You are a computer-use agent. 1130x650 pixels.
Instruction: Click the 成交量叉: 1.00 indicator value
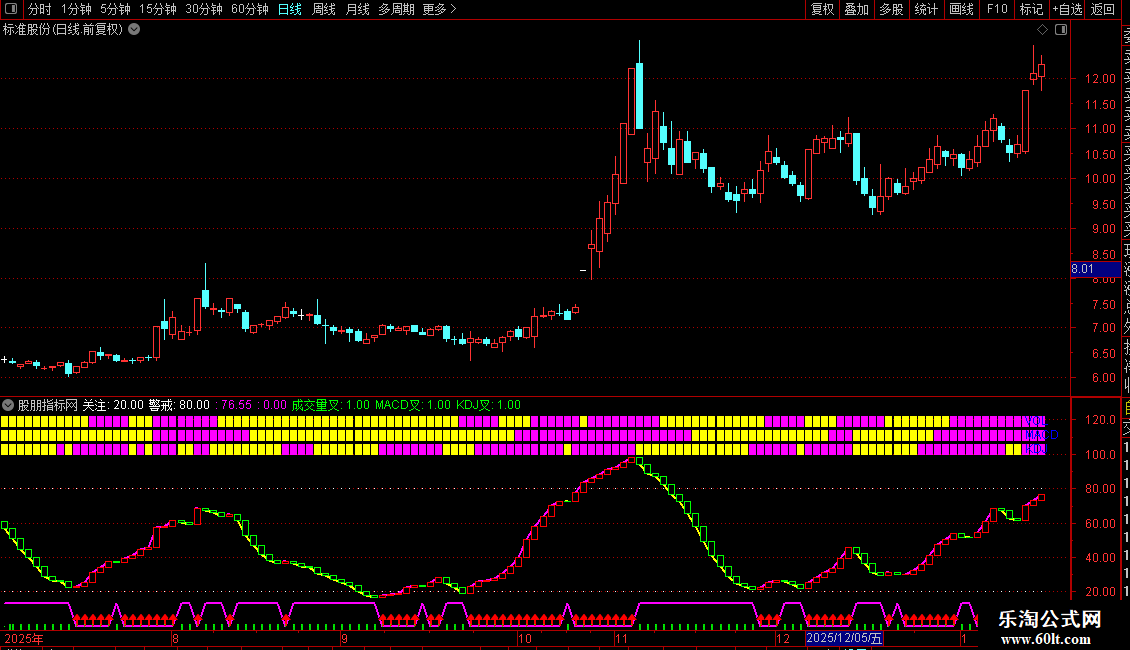pos(330,405)
